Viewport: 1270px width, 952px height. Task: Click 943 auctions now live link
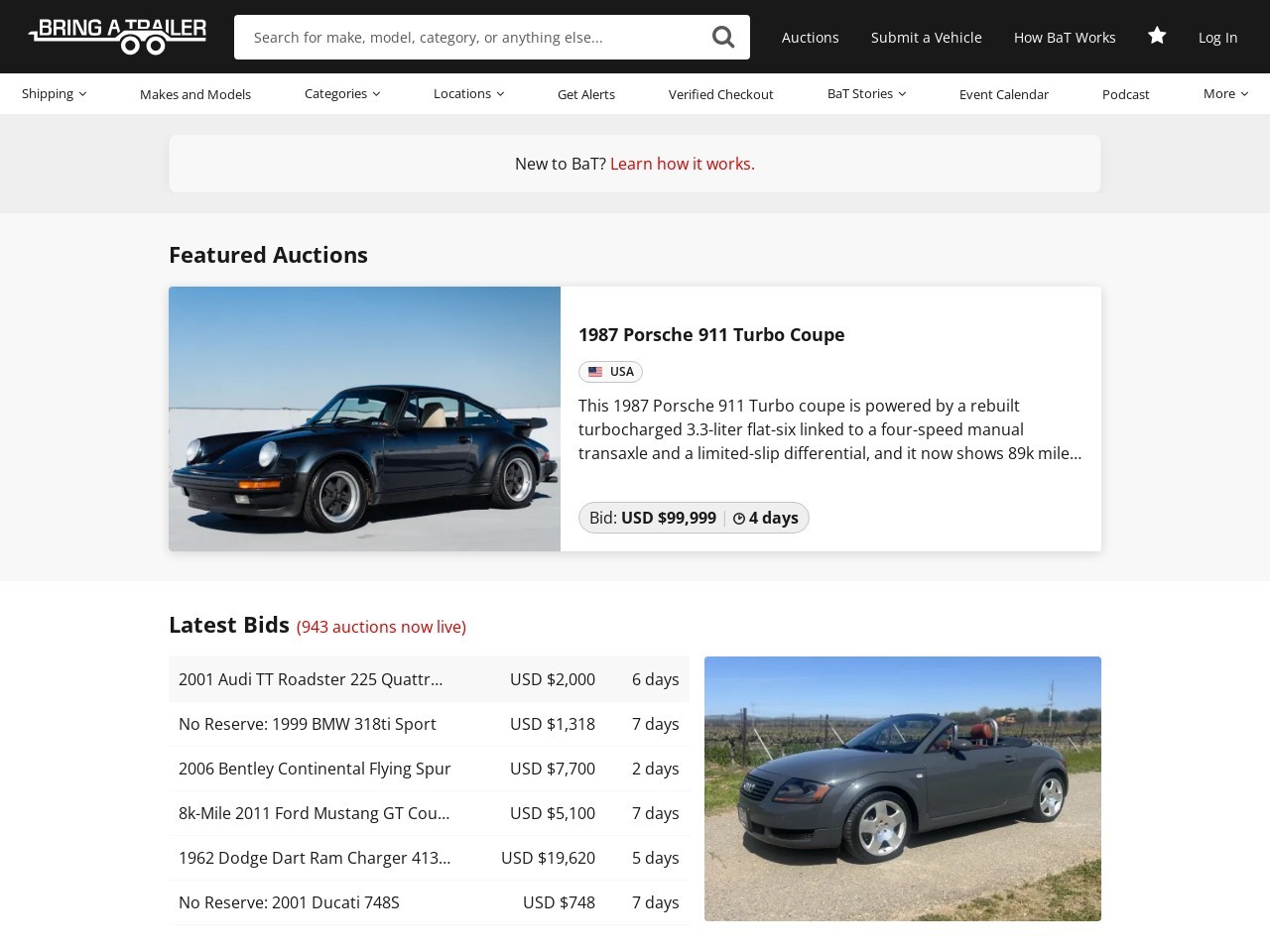click(x=381, y=627)
